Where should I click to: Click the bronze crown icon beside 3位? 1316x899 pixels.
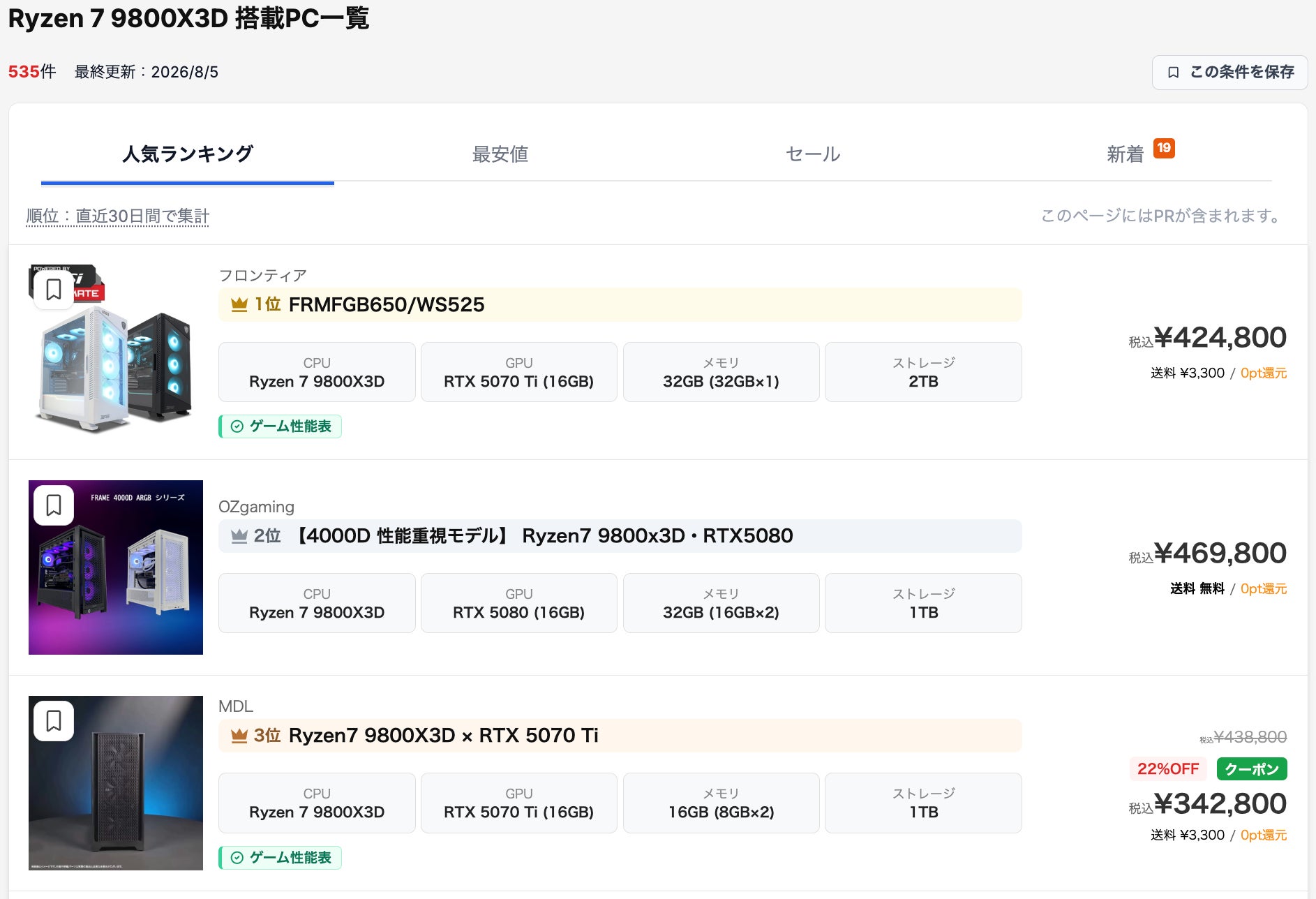point(239,735)
